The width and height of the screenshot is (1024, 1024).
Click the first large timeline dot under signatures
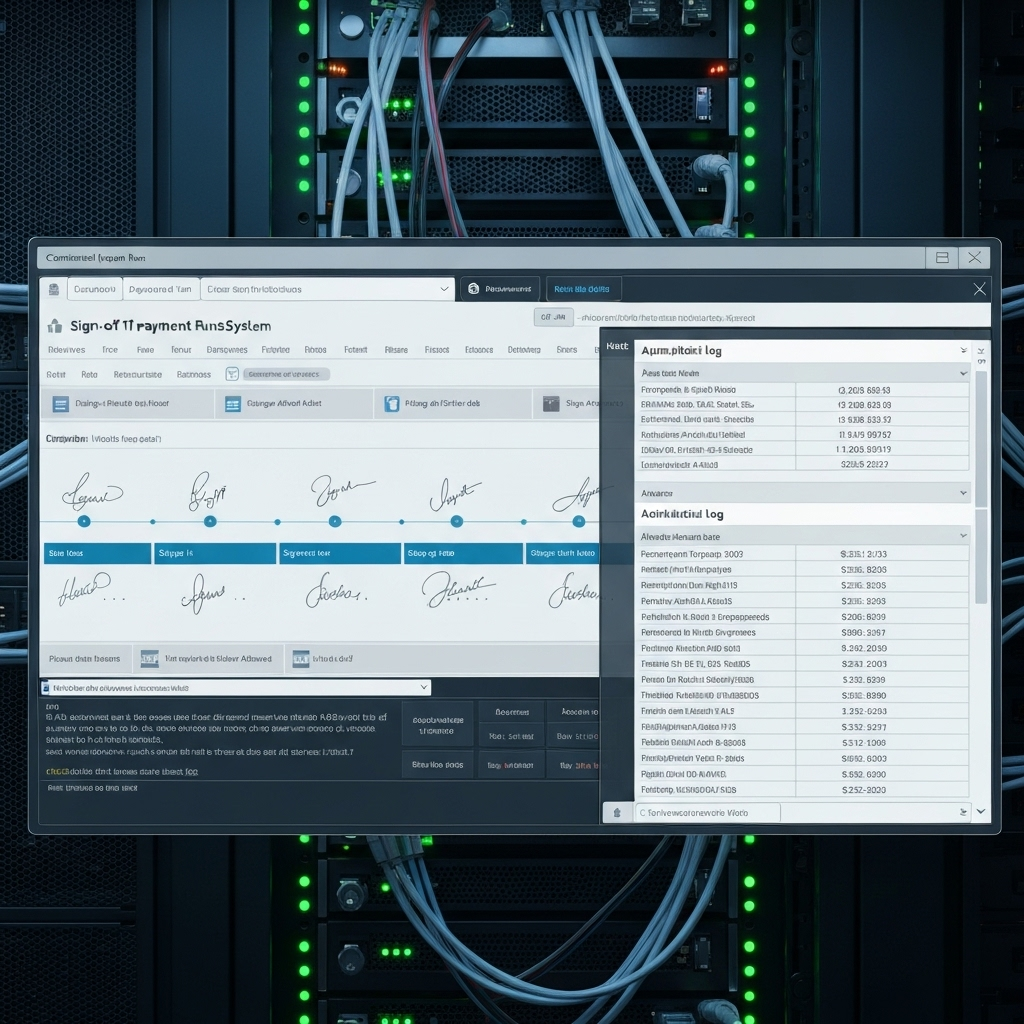coord(84,521)
